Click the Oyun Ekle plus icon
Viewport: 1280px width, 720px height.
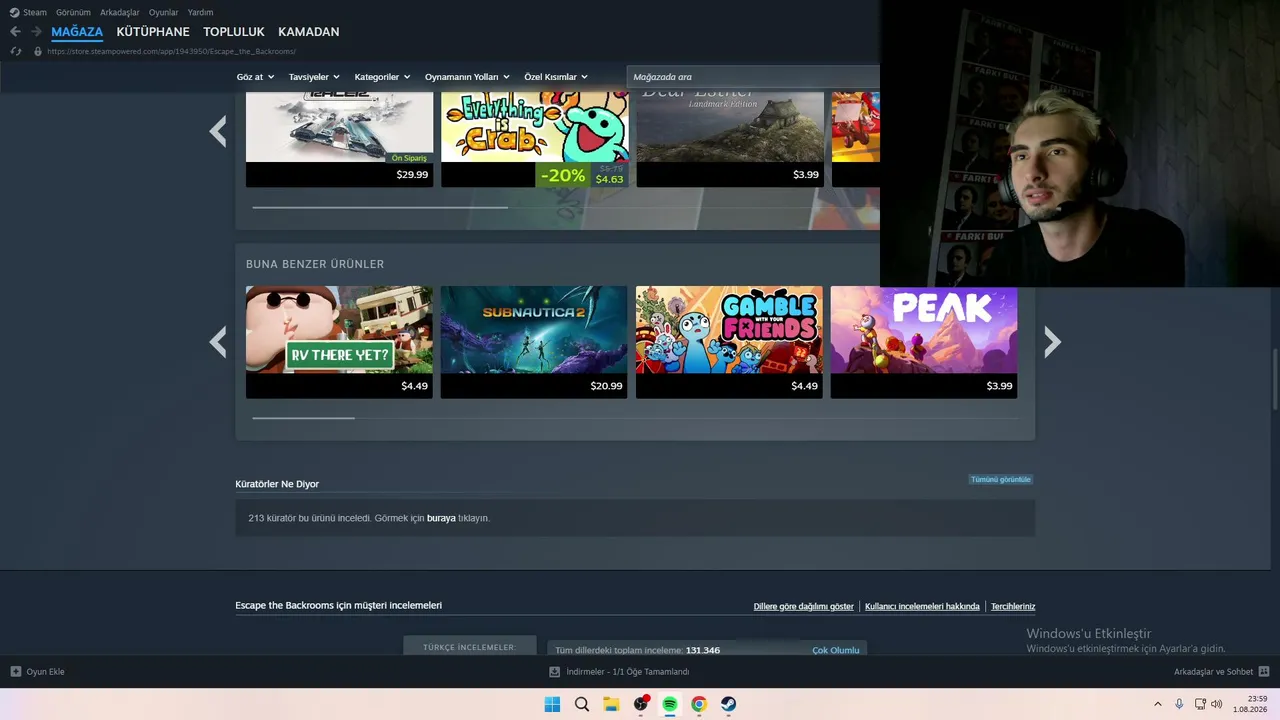pos(15,672)
